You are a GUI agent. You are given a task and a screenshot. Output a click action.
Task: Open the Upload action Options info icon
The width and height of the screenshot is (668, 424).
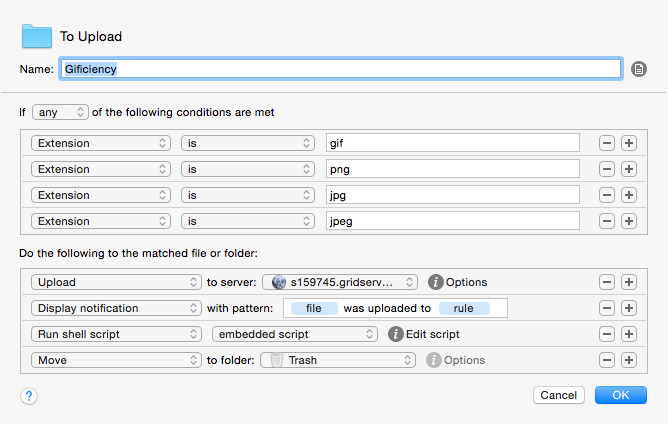tap(436, 282)
